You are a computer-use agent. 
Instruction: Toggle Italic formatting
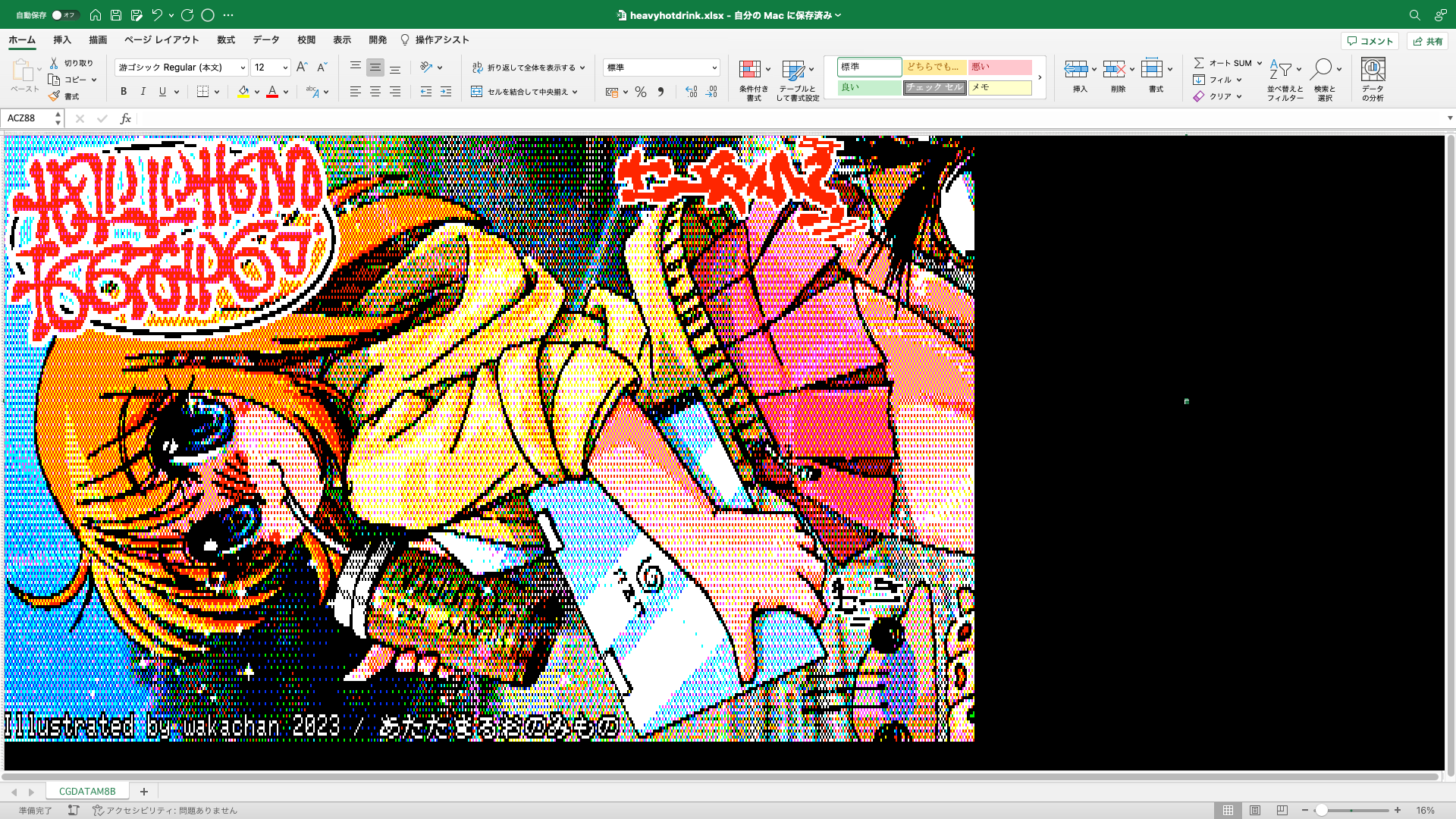click(x=143, y=92)
